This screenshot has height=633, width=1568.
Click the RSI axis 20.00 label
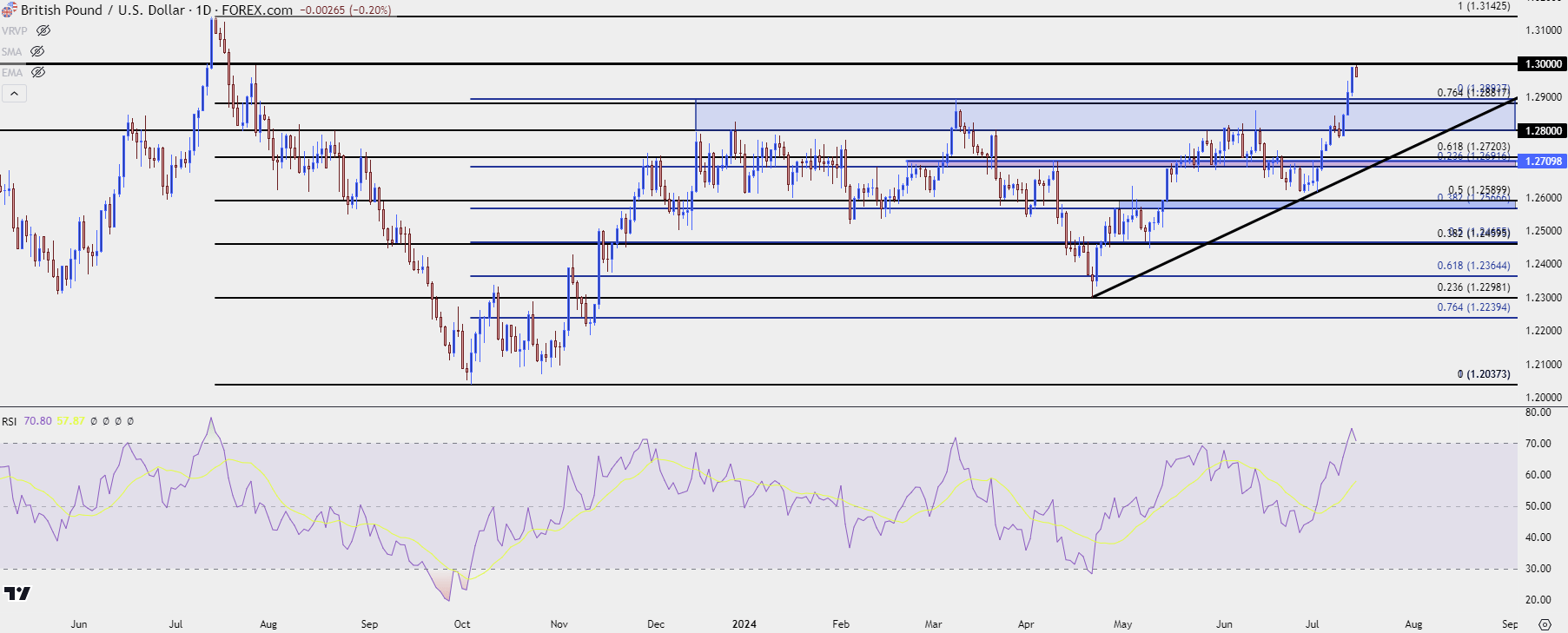(x=1538, y=600)
